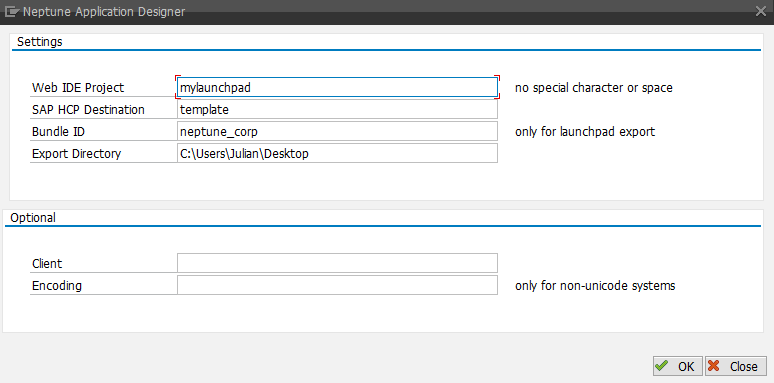Screen dimensions: 774x383
Task: Click the Settings section header
Action: [40, 42]
